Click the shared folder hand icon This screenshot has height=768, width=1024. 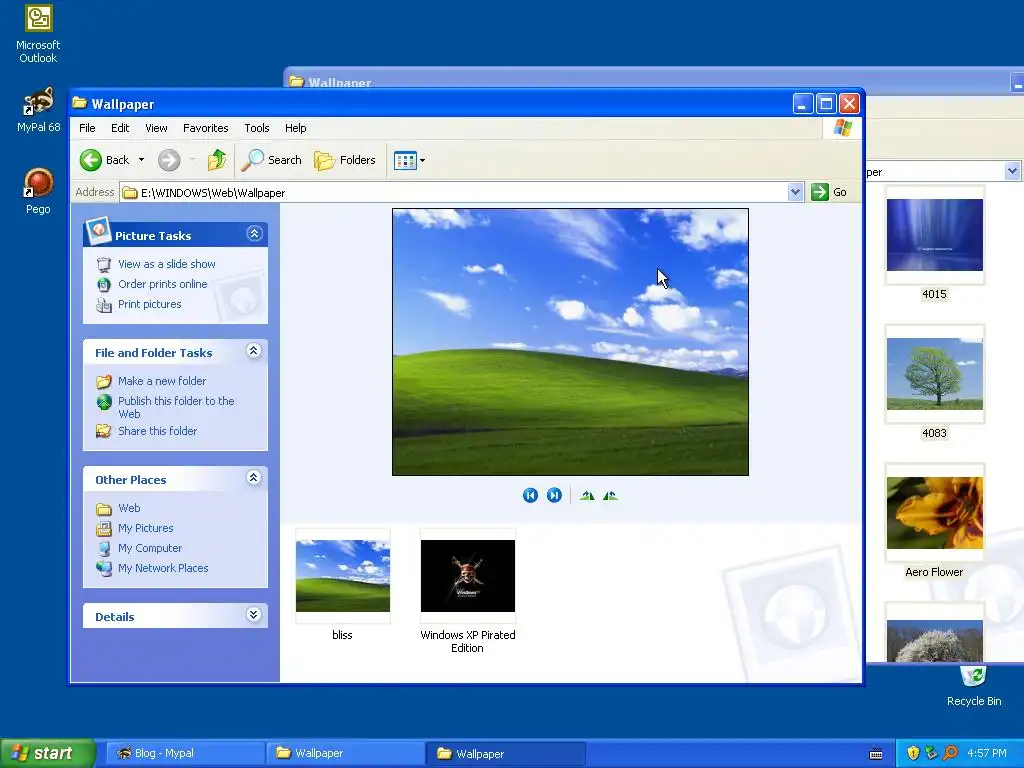pos(104,431)
